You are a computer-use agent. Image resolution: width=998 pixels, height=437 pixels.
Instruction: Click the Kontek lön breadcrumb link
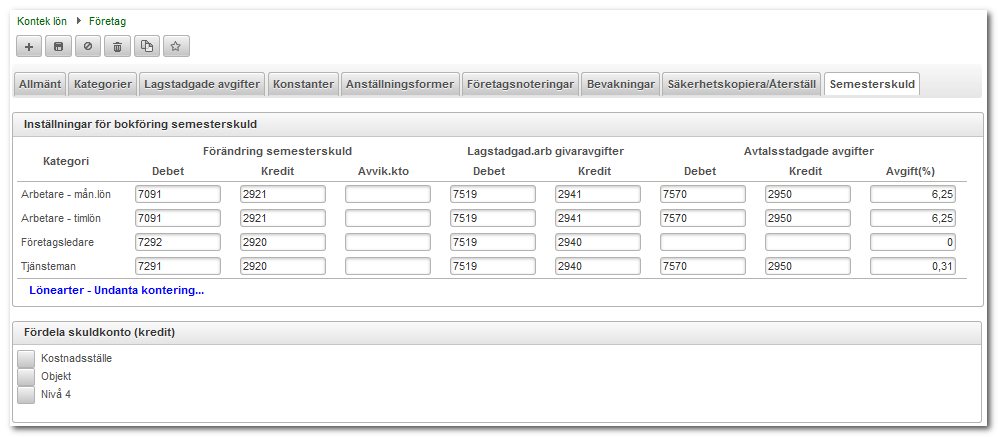point(42,22)
